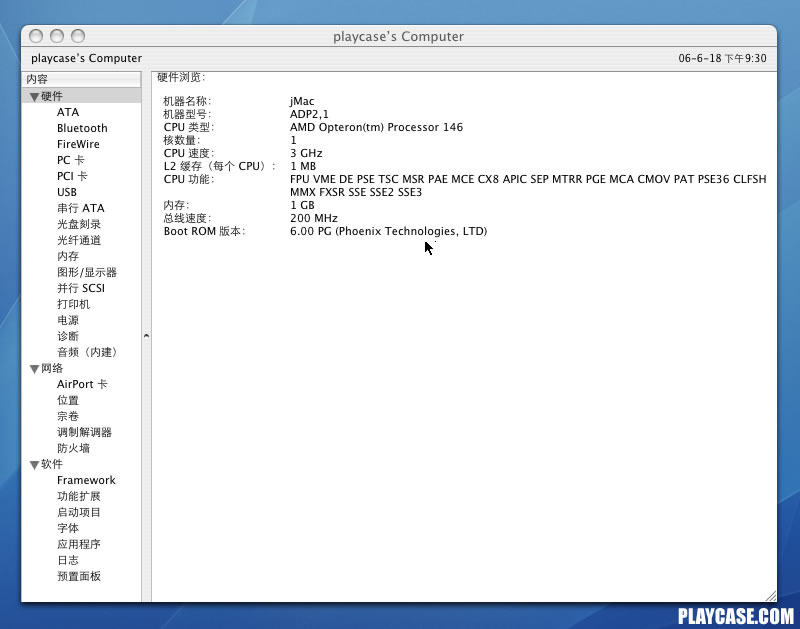The height and width of the screenshot is (629, 800).
Task: Select 启动项目 startup items entry
Action: coord(79,512)
